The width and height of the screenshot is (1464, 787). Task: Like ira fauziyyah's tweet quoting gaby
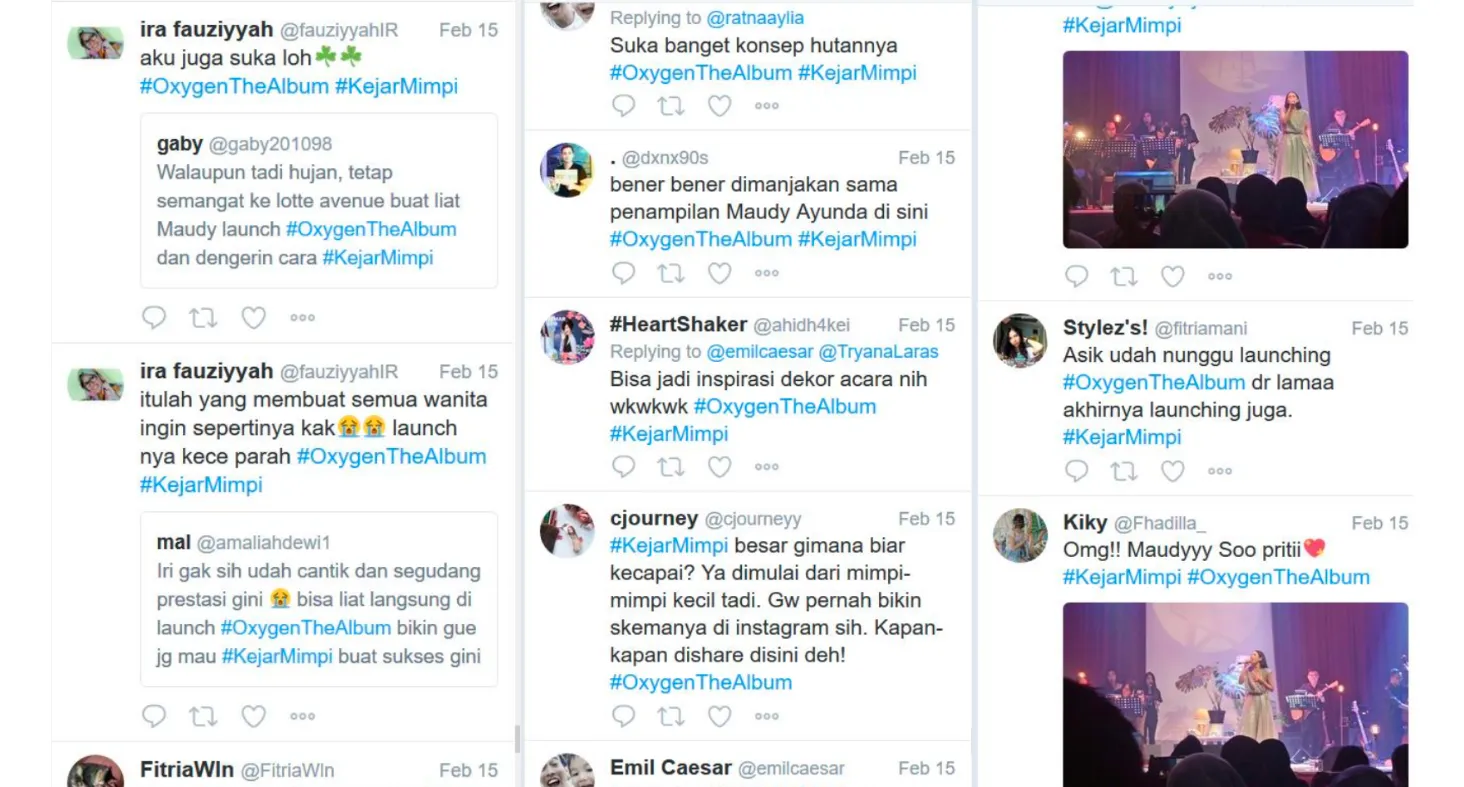point(254,318)
